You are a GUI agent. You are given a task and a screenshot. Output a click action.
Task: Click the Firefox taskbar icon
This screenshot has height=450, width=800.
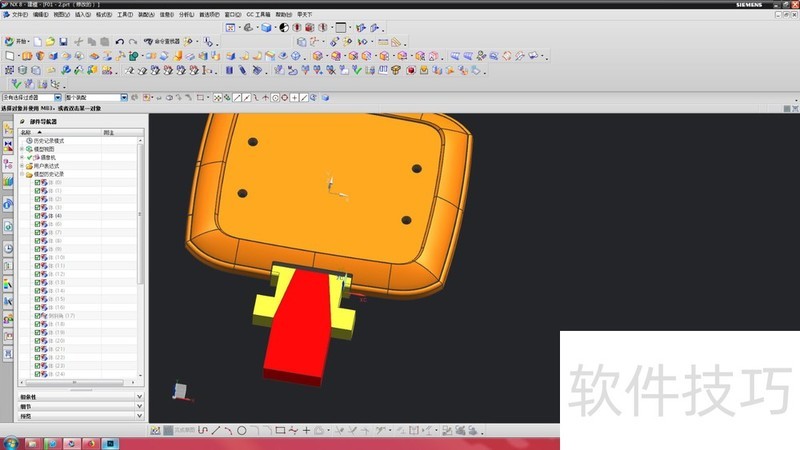coord(91,443)
